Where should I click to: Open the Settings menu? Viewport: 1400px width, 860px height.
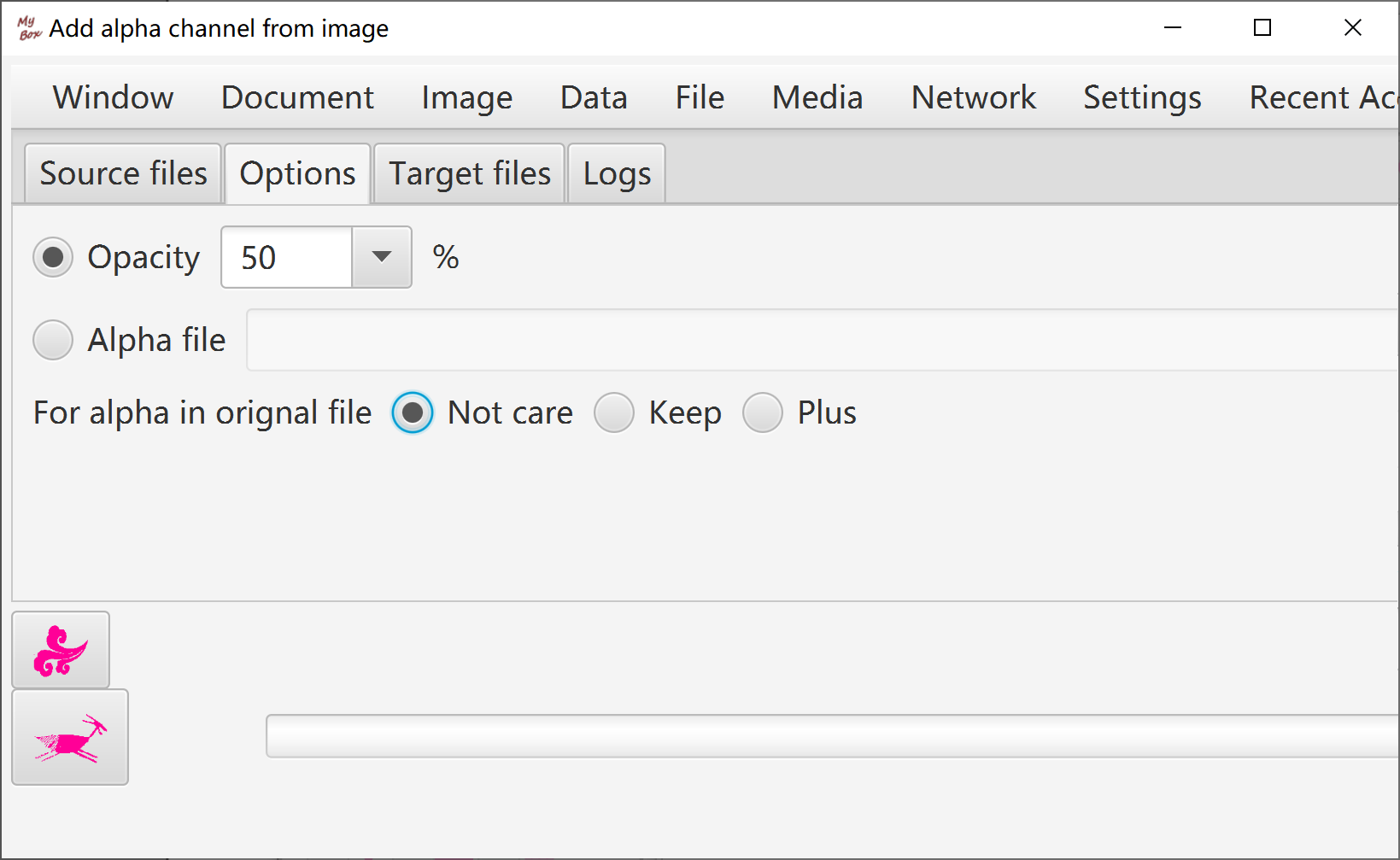pyautogui.click(x=1142, y=97)
